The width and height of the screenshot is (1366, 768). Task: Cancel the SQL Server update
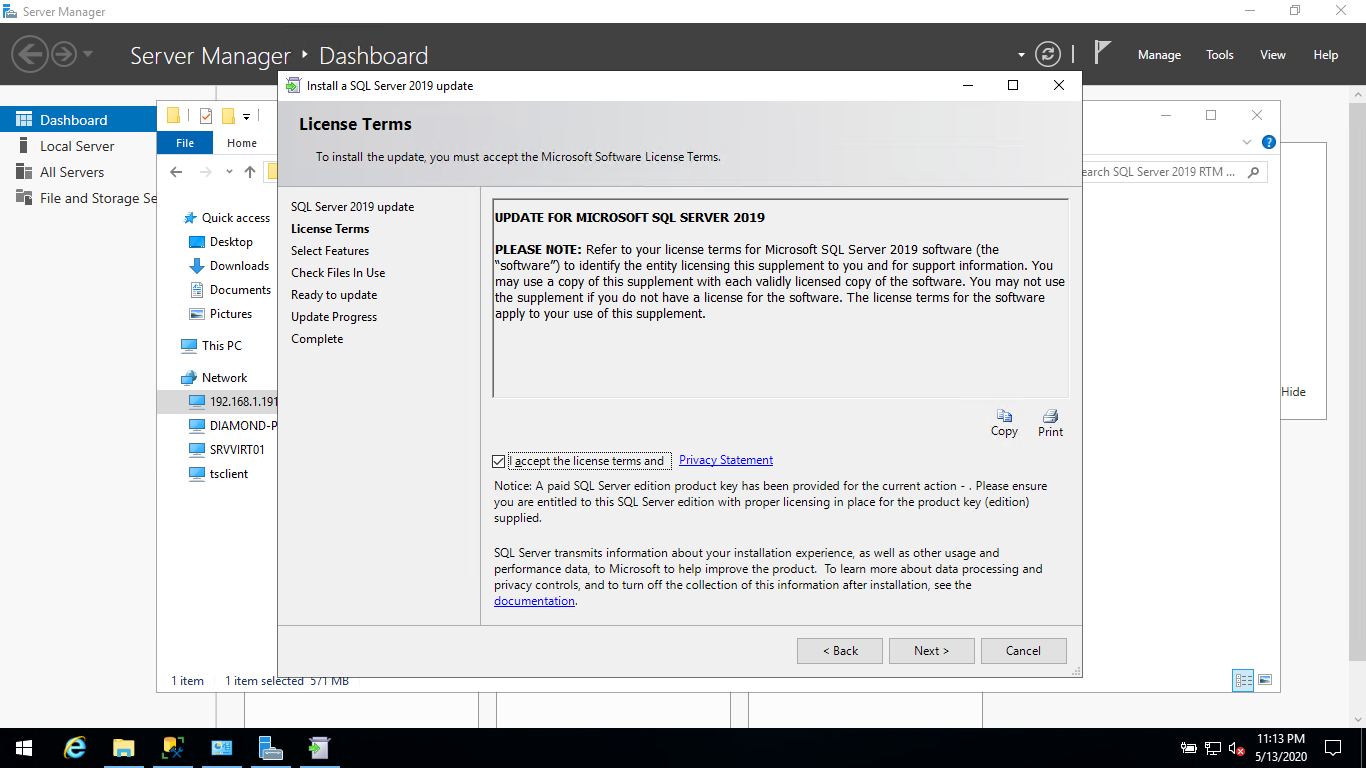[1023, 650]
